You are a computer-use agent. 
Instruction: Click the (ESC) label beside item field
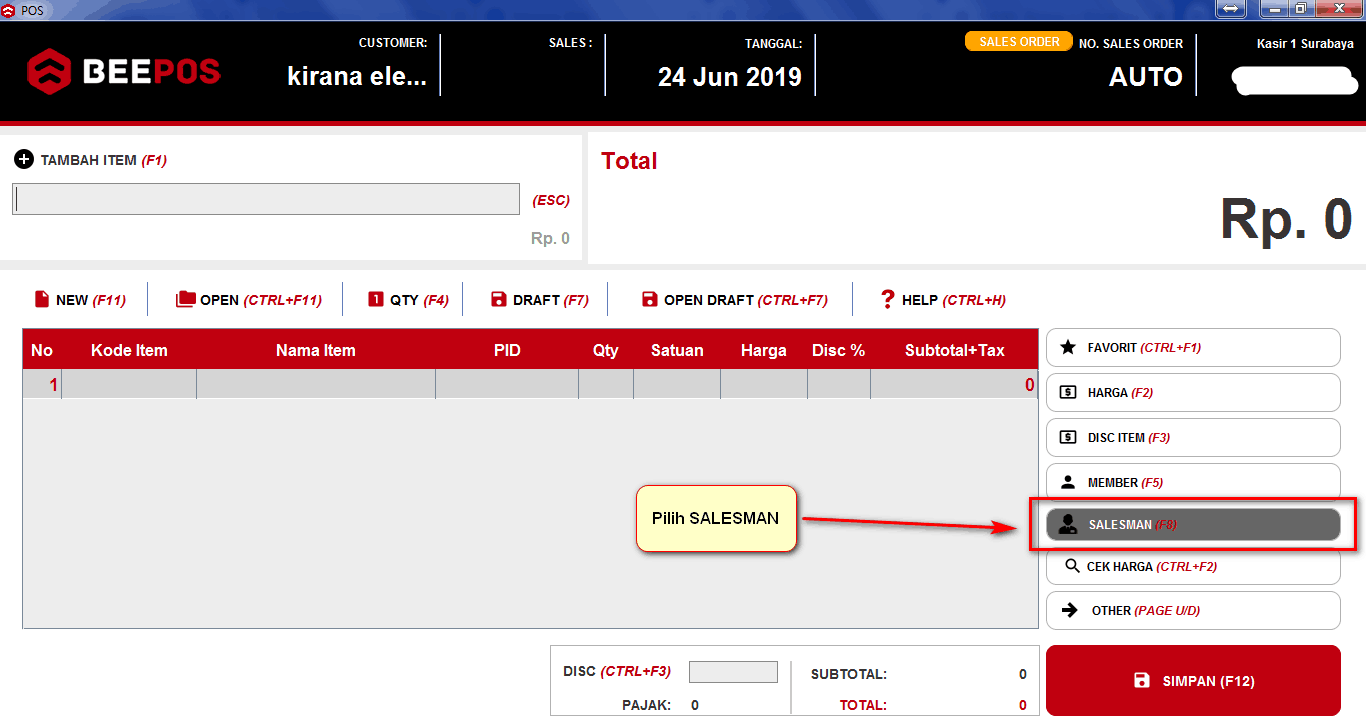(x=551, y=200)
